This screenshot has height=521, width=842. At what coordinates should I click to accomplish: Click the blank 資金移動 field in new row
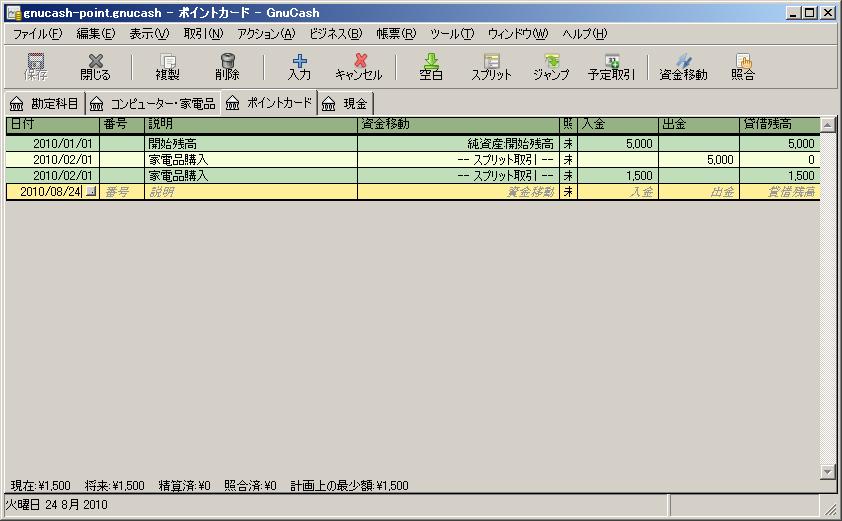[458, 192]
